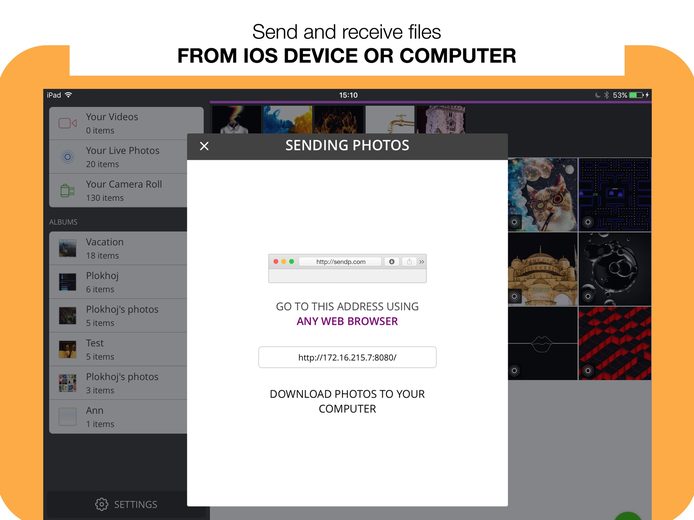Click the battery indicator in status bar

(636, 95)
